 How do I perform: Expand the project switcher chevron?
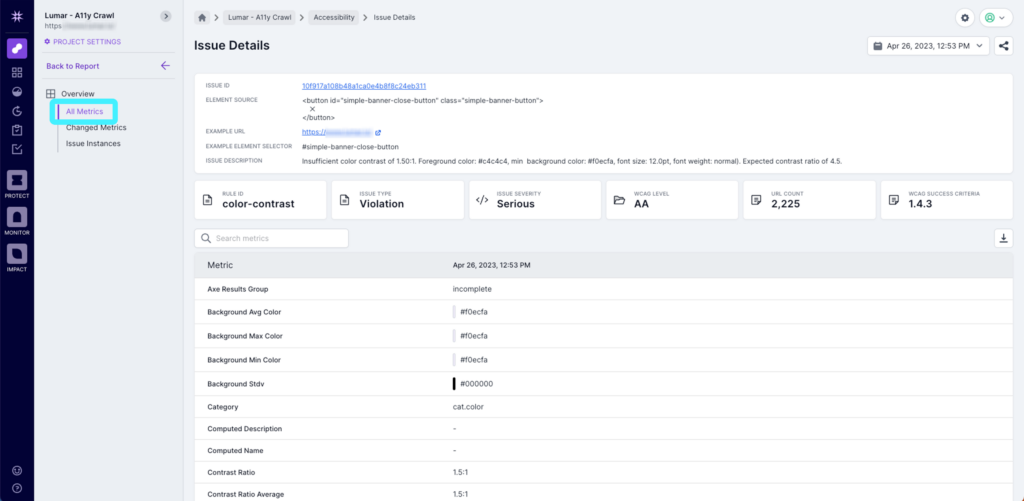[165, 16]
